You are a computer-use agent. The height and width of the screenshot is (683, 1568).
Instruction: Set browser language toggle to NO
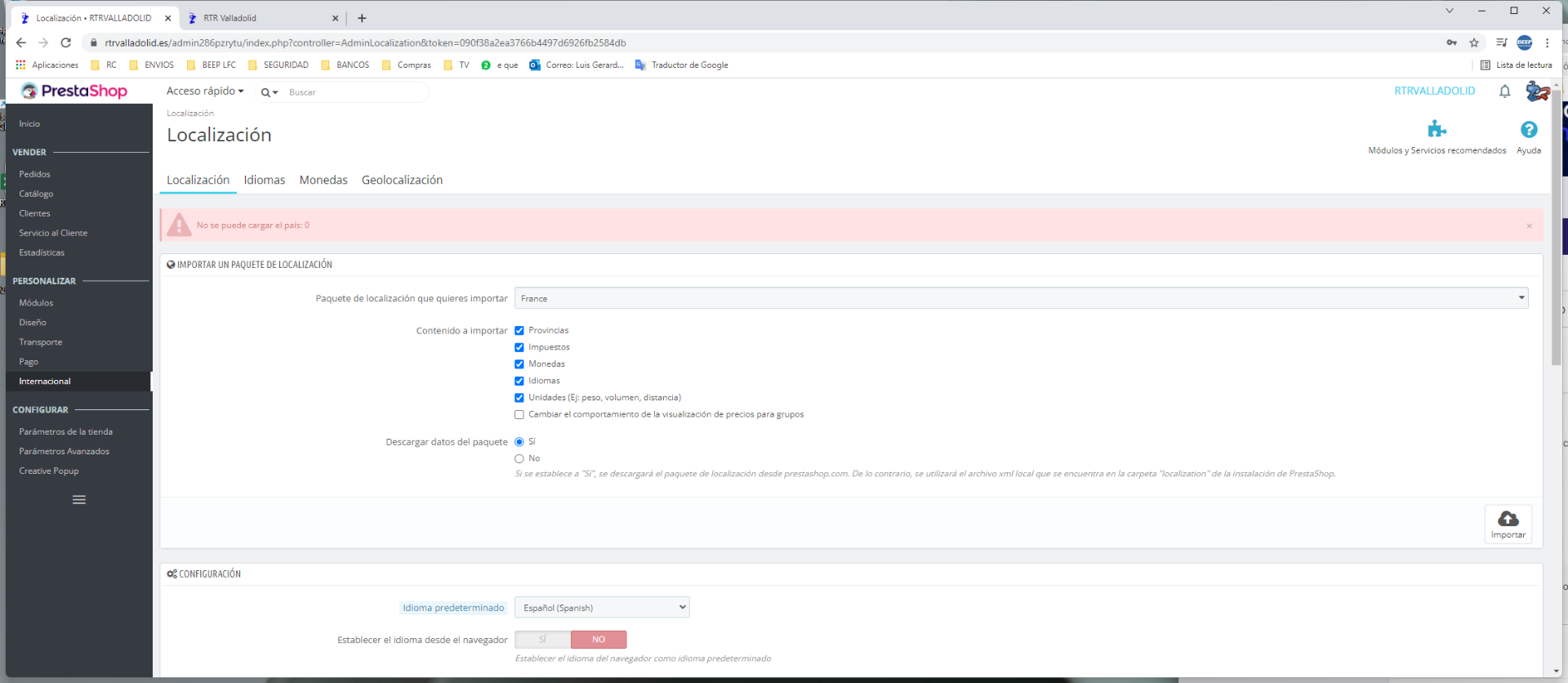coord(599,640)
